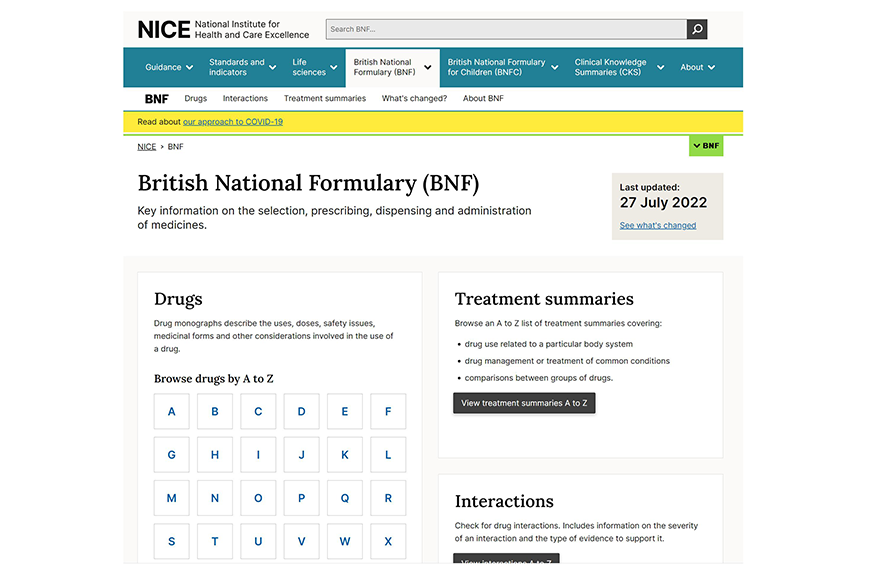Browse drugs starting with J
The image size is (871, 581).
point(302,455)
